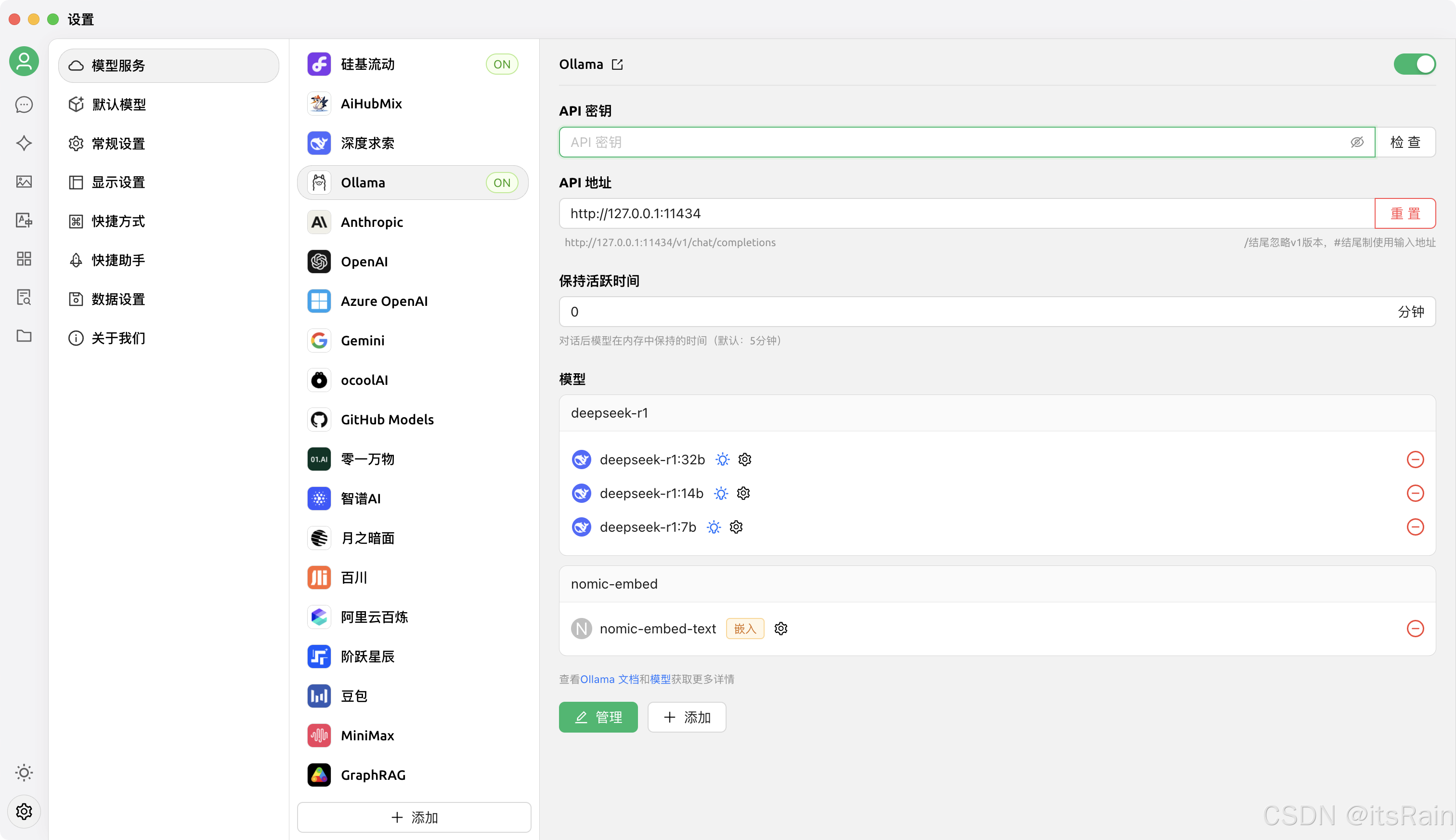Open 模型服务 settings section
1456x840 pixels.
[x=169, y=66]
